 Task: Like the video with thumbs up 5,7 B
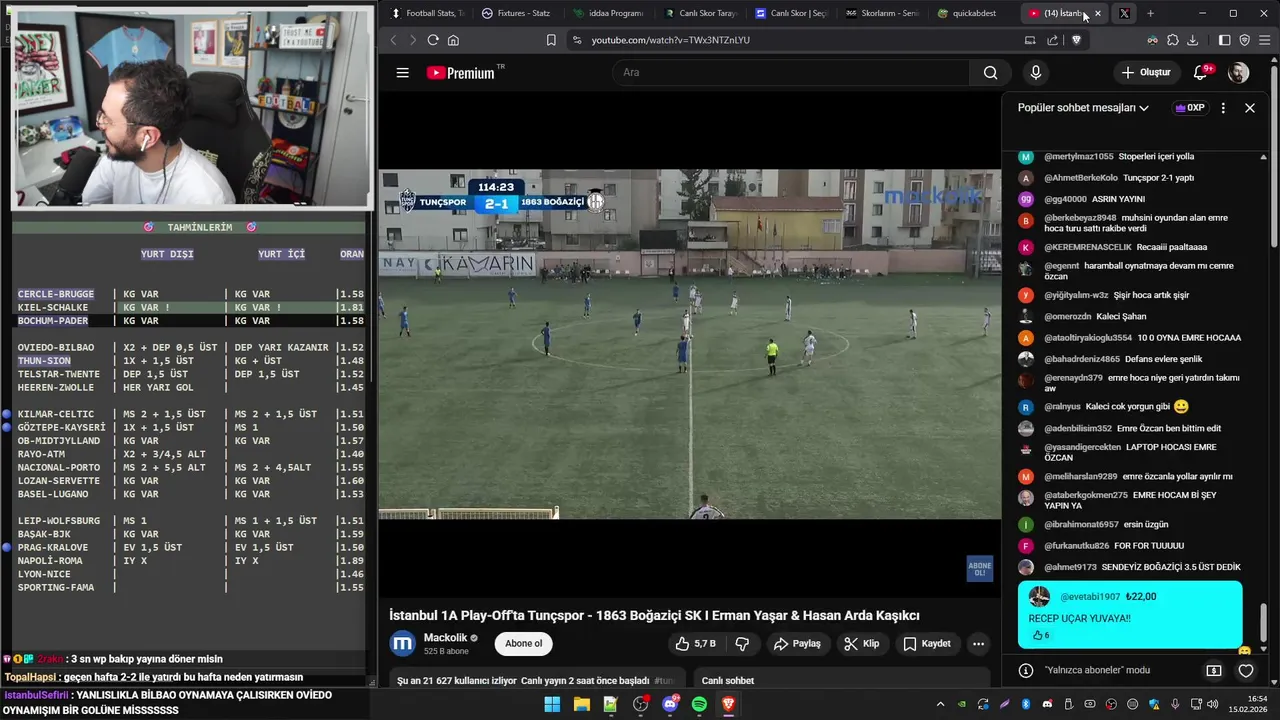tap(695, 644)
